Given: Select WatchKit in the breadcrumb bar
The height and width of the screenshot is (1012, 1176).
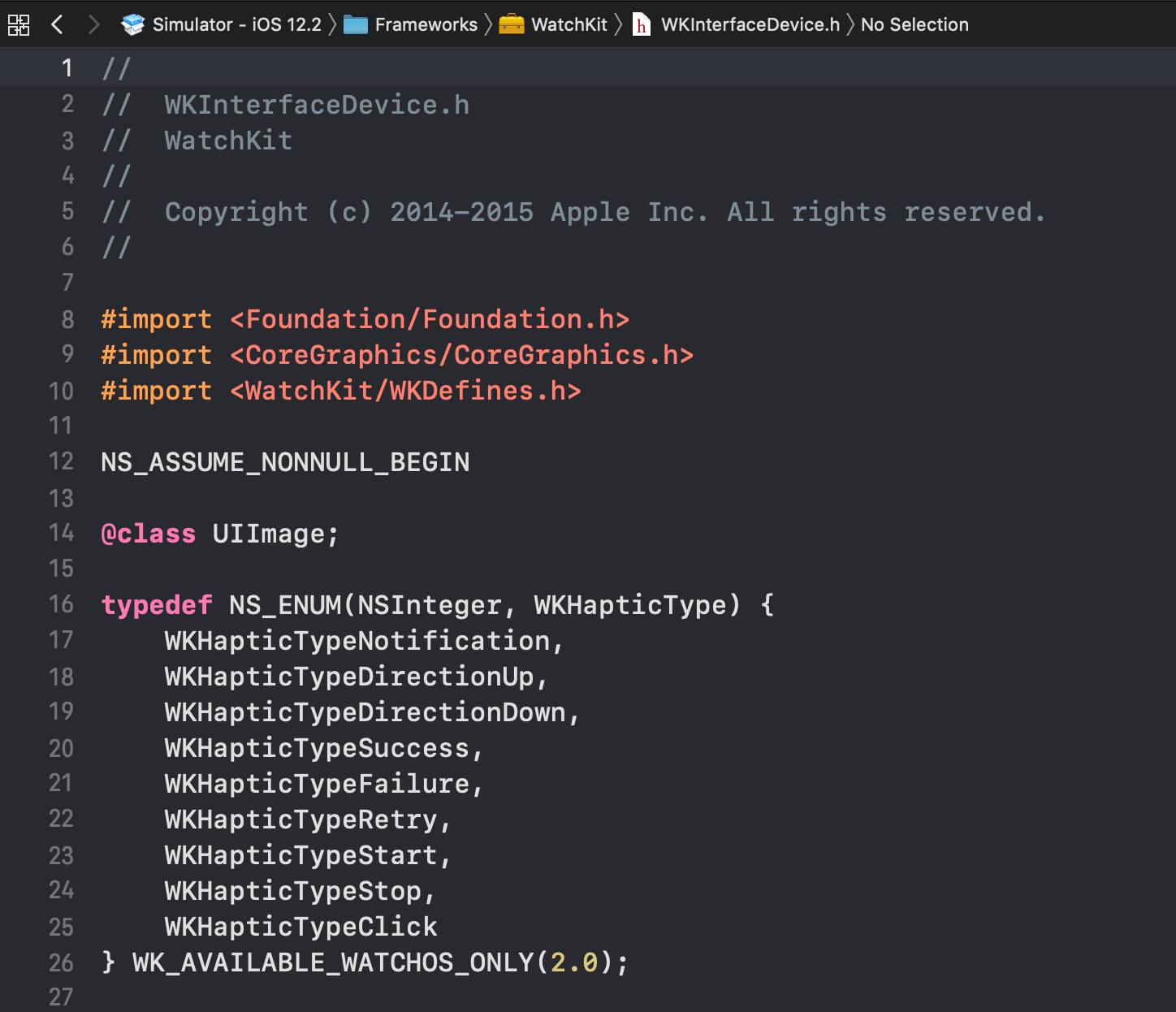Looking at the screenshot, I should coord(569,24).
